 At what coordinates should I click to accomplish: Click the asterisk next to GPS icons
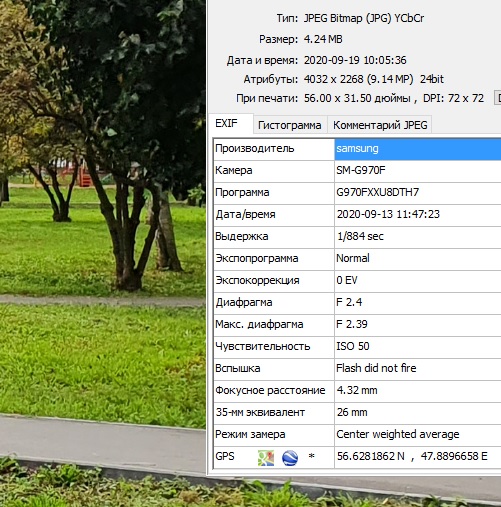[x=311, y=457]
